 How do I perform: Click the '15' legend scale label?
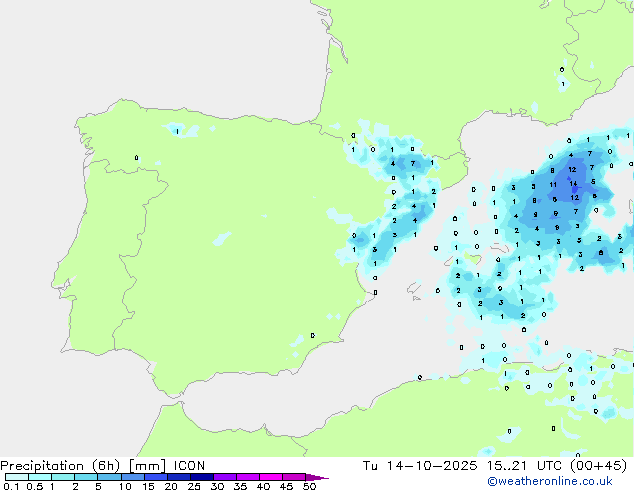click(148, 486)
